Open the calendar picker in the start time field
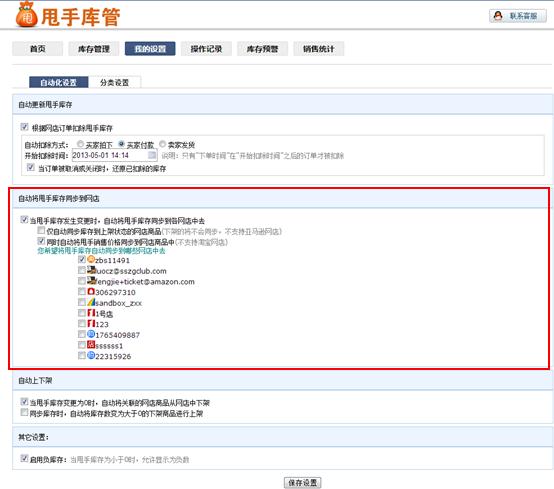The width and height of the screenshot is (554, 489). pyautogui.click(x=152, y=155)
